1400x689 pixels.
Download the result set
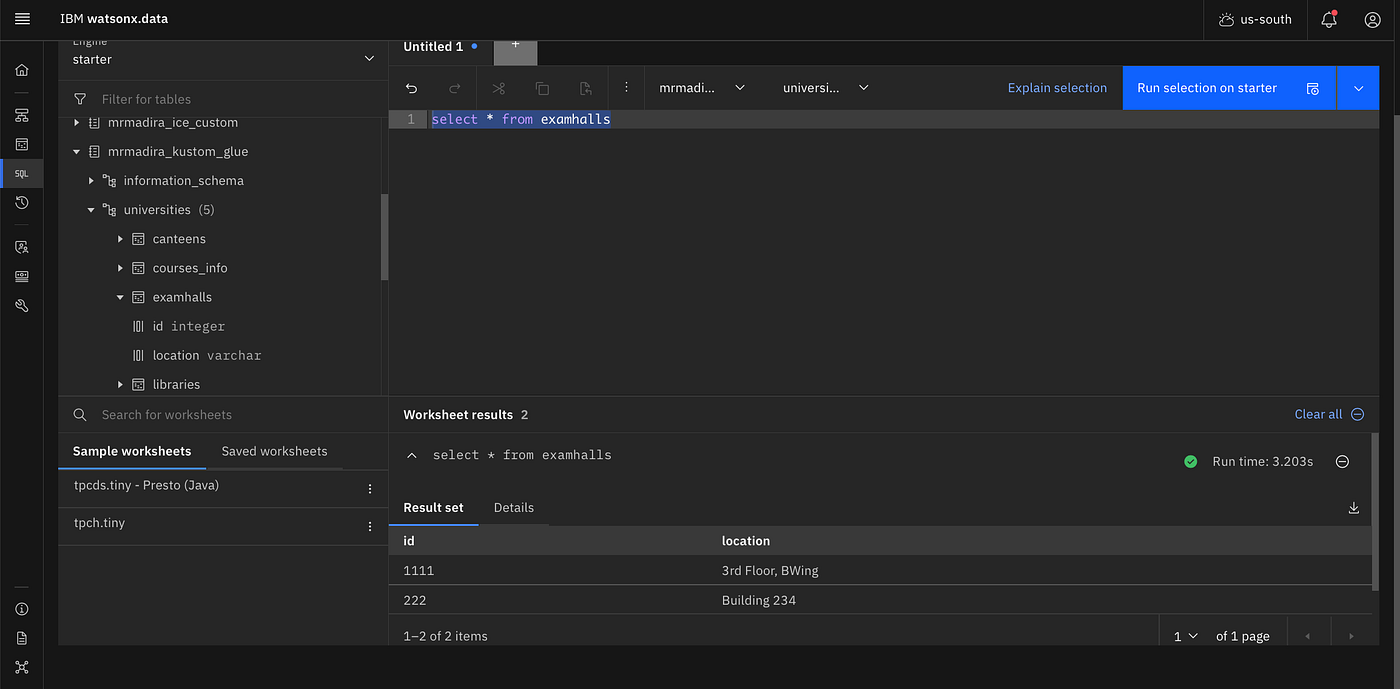[1354, 508]
